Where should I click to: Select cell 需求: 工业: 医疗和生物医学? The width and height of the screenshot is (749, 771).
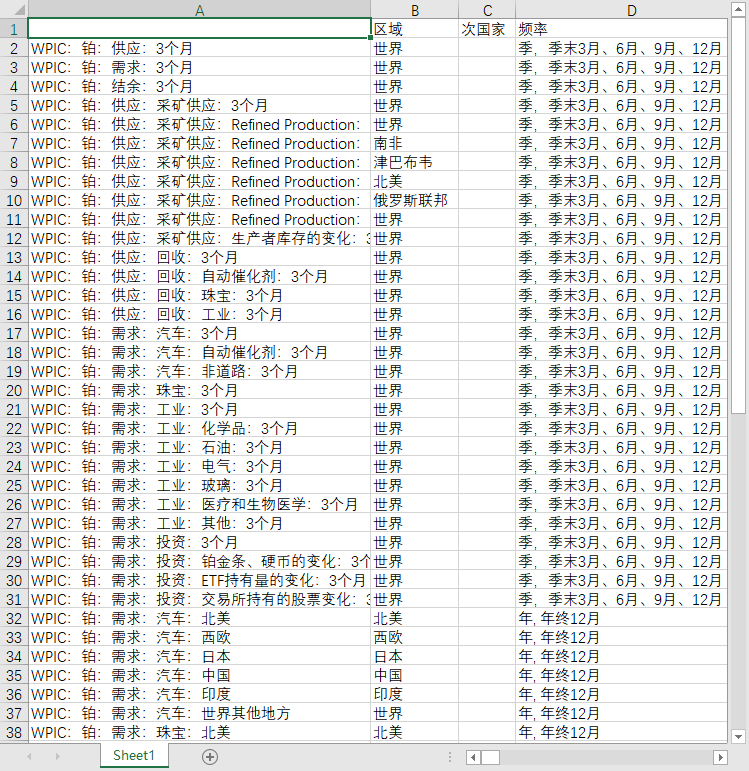pyautogui.click(x=199, y=504)
